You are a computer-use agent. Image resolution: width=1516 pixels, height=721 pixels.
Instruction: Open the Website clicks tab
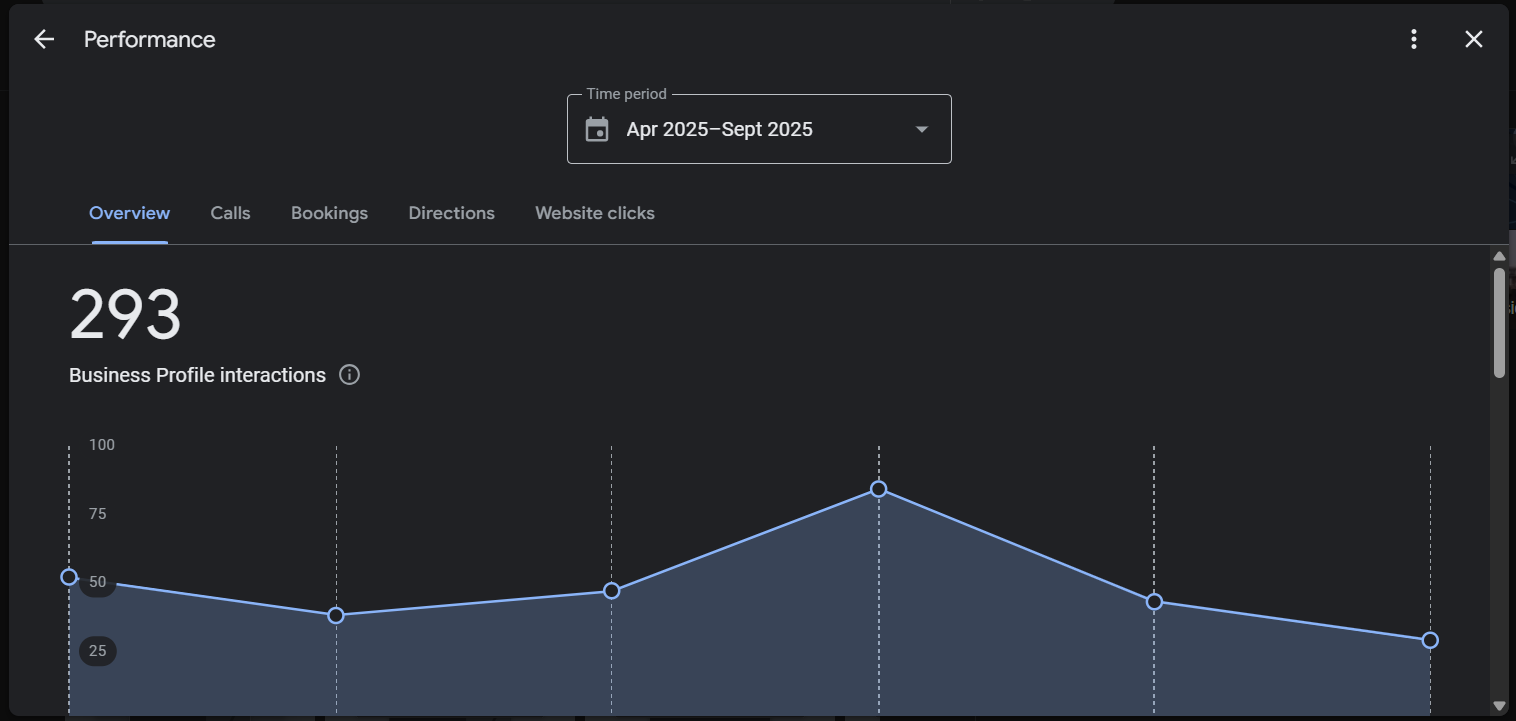[594, 213]
